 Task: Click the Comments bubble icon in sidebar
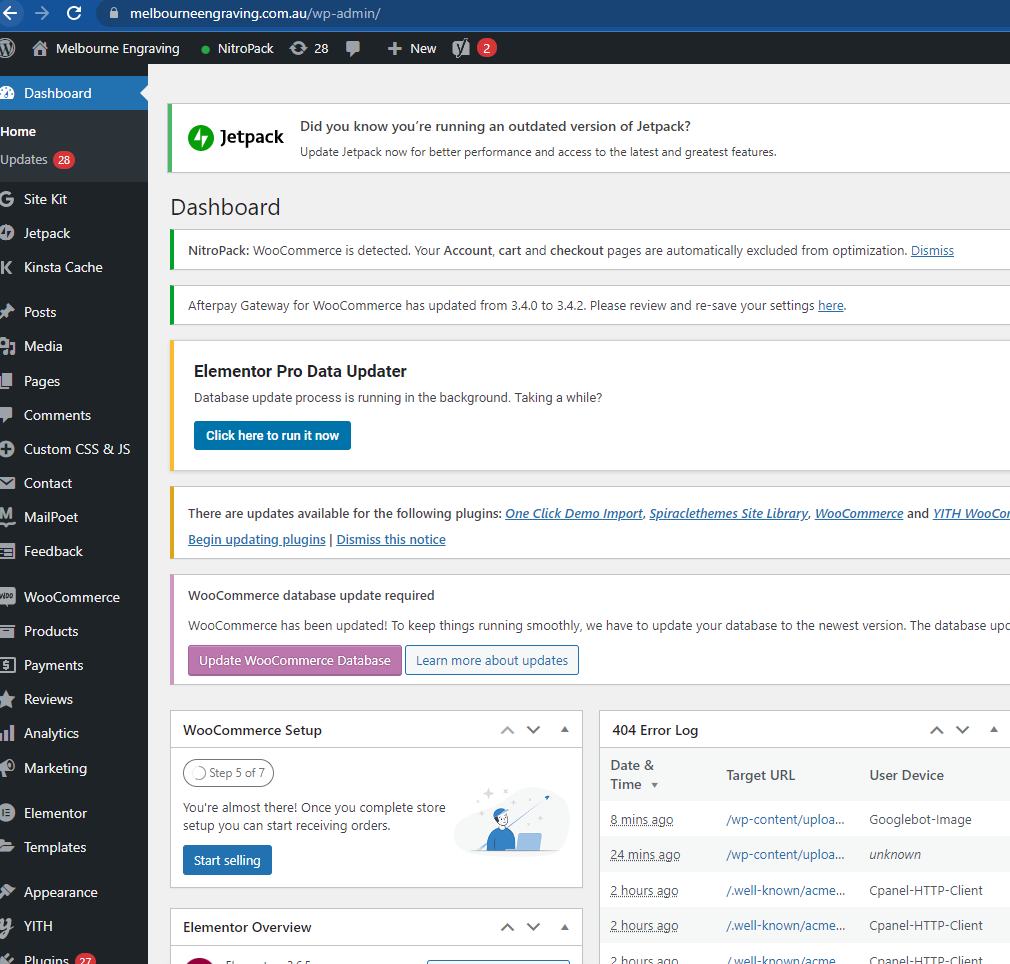point(6,415)
